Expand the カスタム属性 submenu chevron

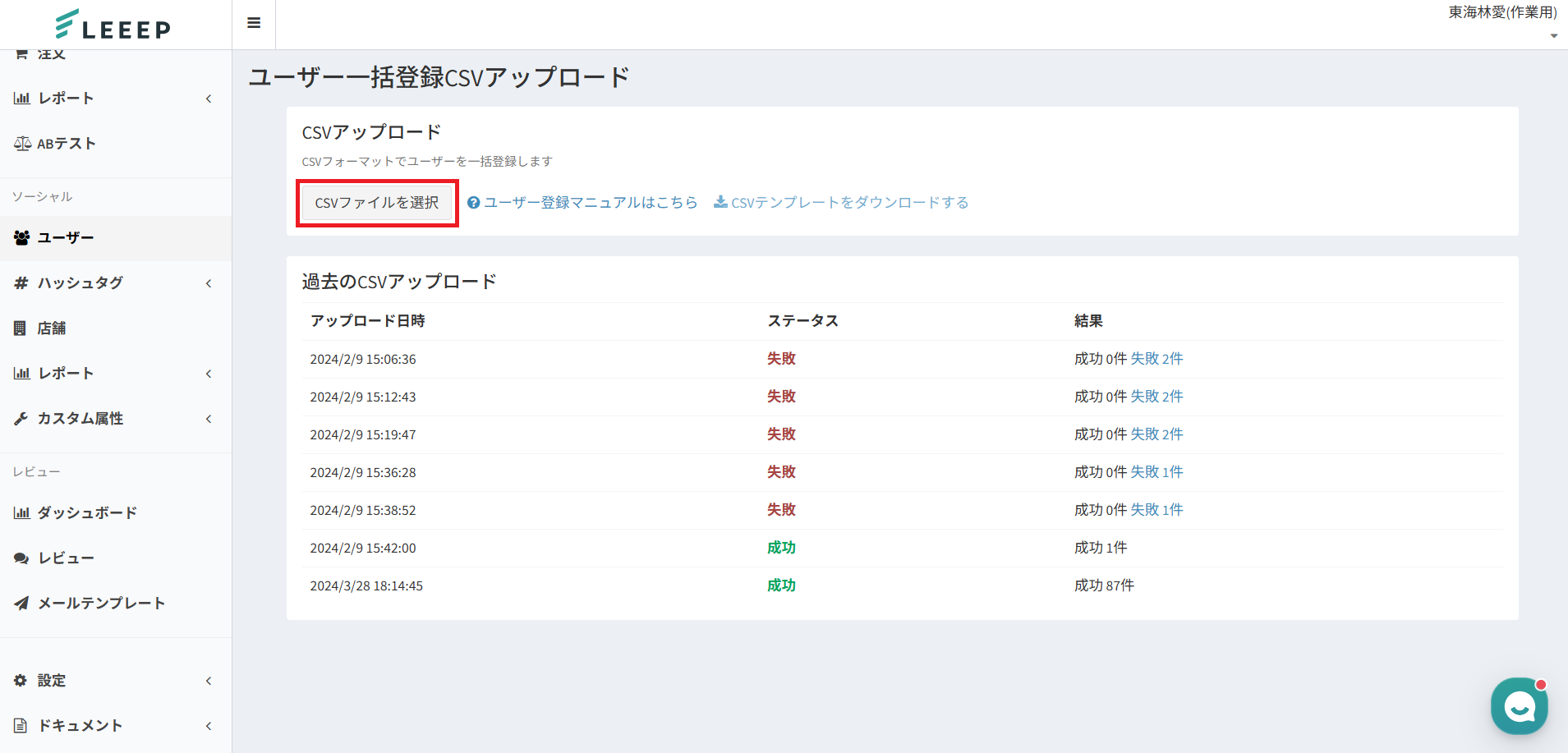(x=209, y=419)
